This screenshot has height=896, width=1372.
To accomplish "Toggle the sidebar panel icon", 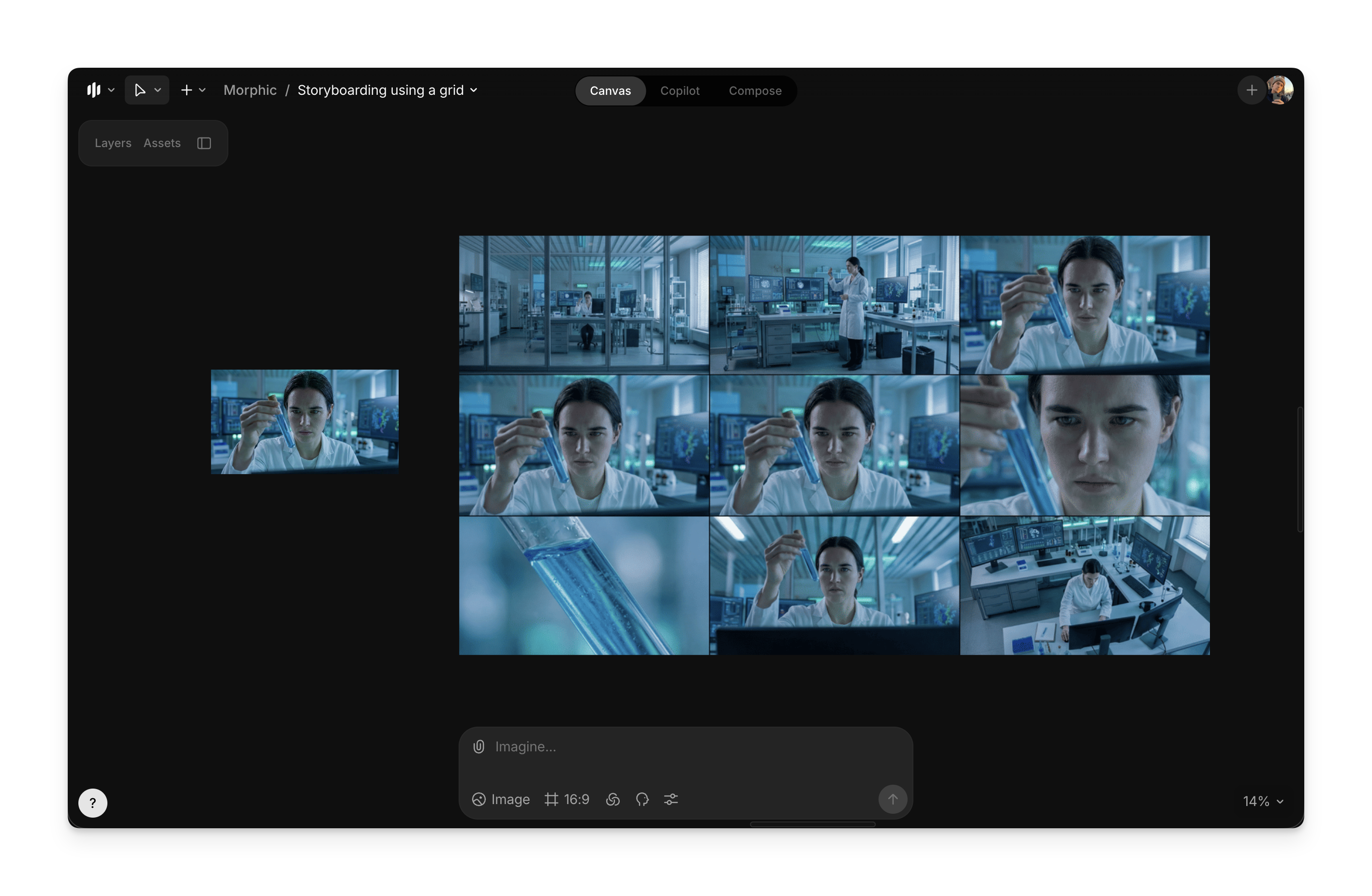I will pyautogui.click(x=204, y=143).
